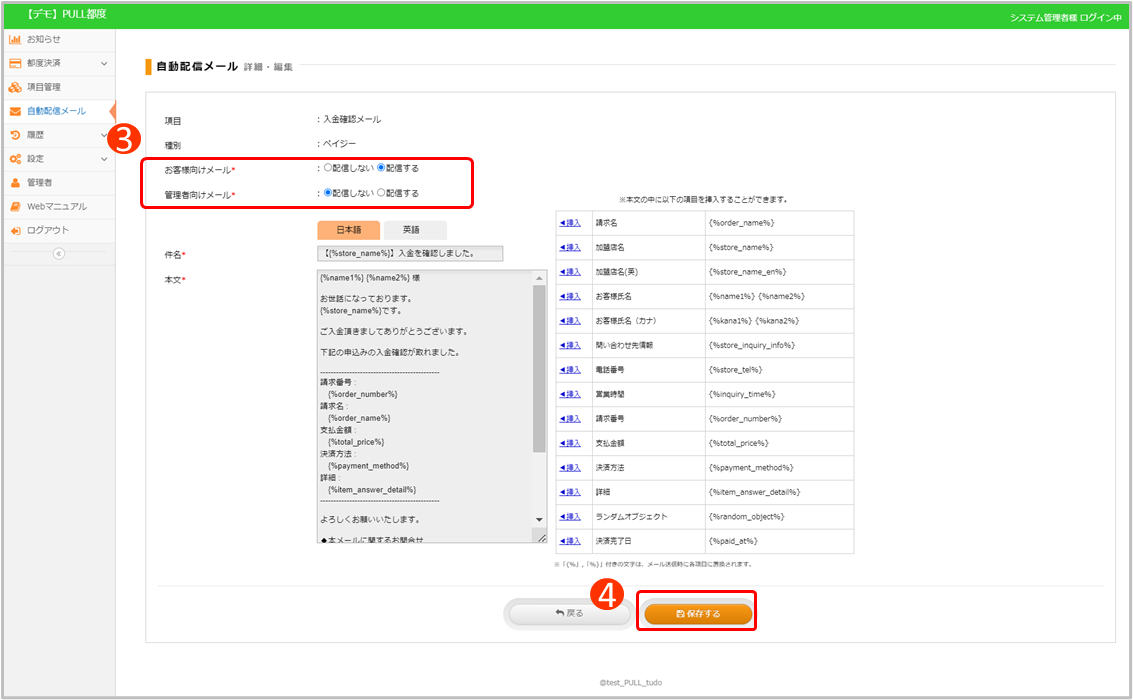
Task: Expand the 都度決済 sidebar submenu chevron
Action: [104, 63]
